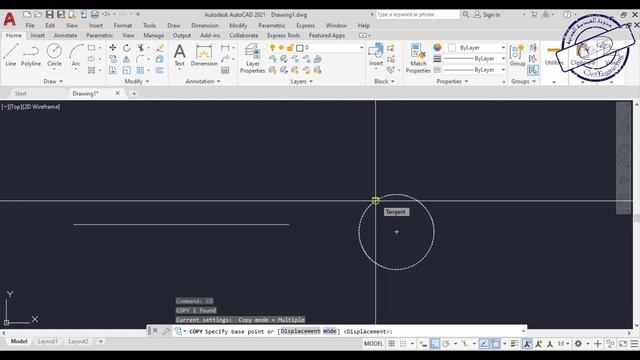Click the Copy tool icon
Screen dimensions: 640x360
point(113,59)
